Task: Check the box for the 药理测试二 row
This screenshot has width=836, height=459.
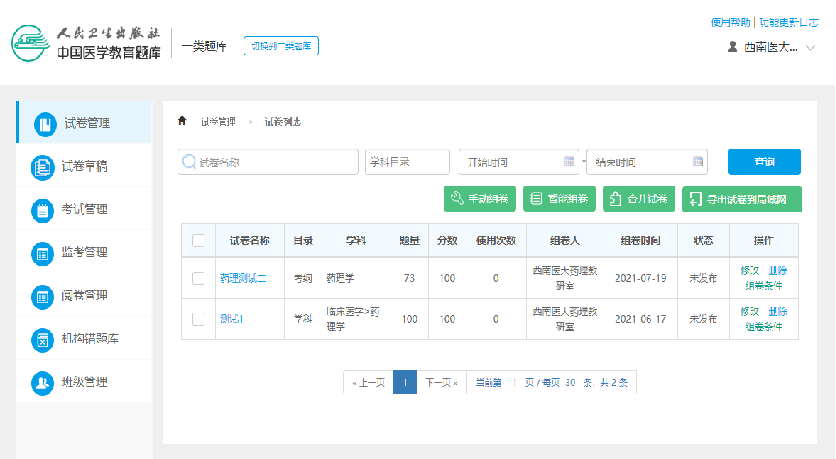Action: click(x=198, y=278)
